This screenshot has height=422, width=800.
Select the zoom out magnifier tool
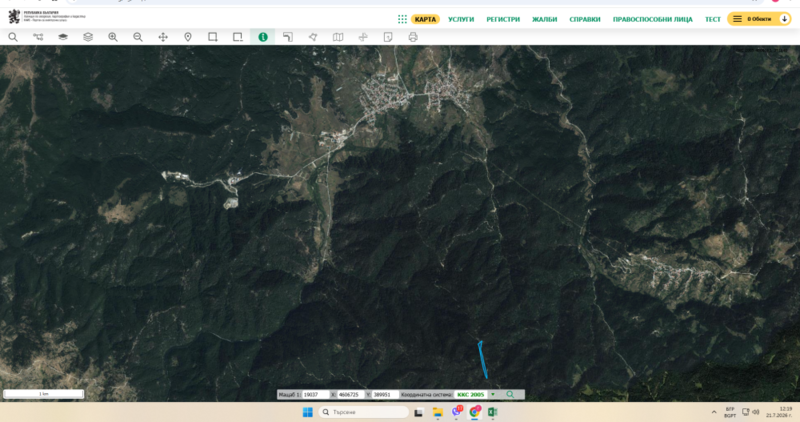[x=138, y=37]
